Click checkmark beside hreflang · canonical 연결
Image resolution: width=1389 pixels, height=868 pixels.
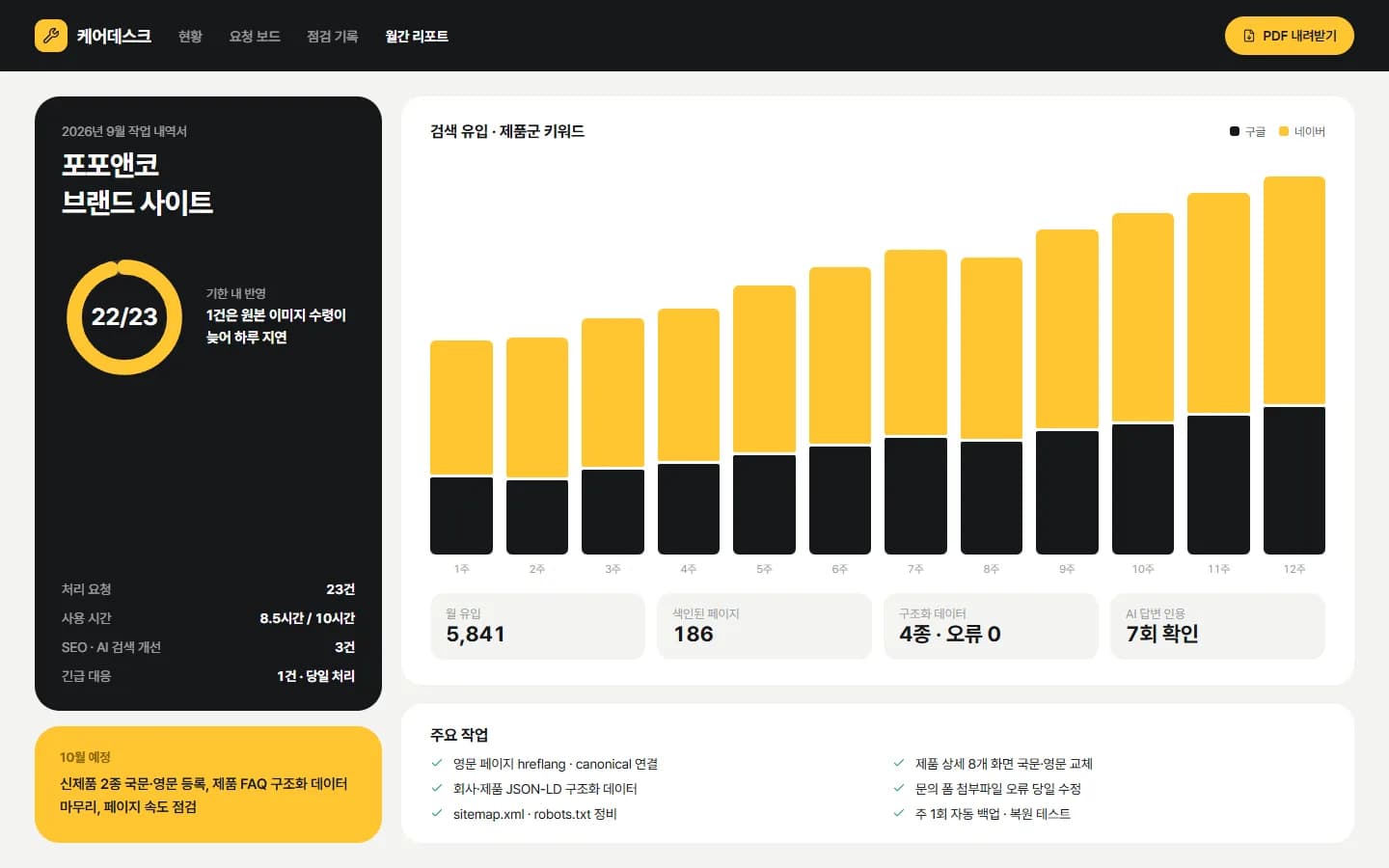pyautogui.click(x=437, y=763)
